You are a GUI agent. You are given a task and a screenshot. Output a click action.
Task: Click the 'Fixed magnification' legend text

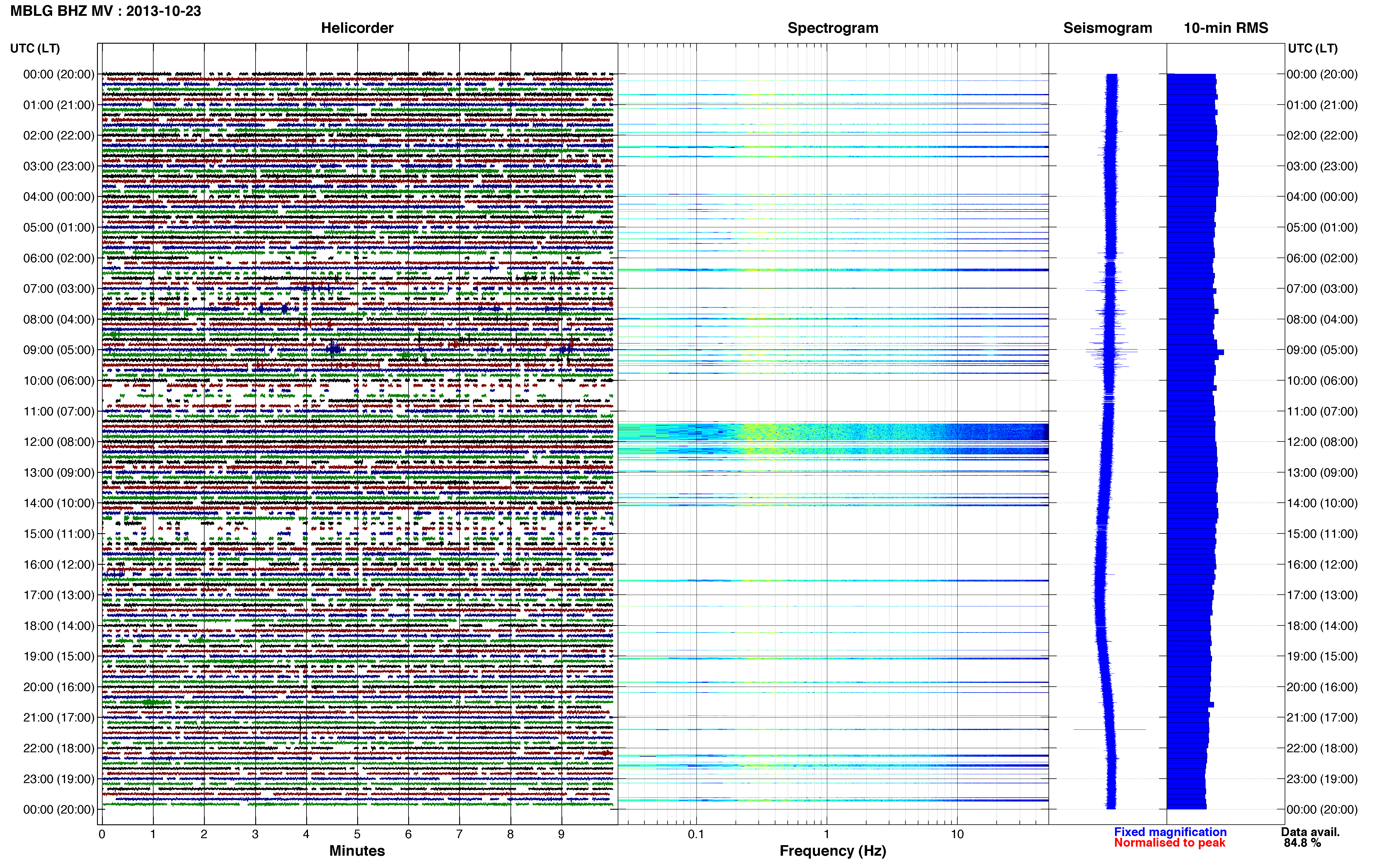(x=1170, y=832)
